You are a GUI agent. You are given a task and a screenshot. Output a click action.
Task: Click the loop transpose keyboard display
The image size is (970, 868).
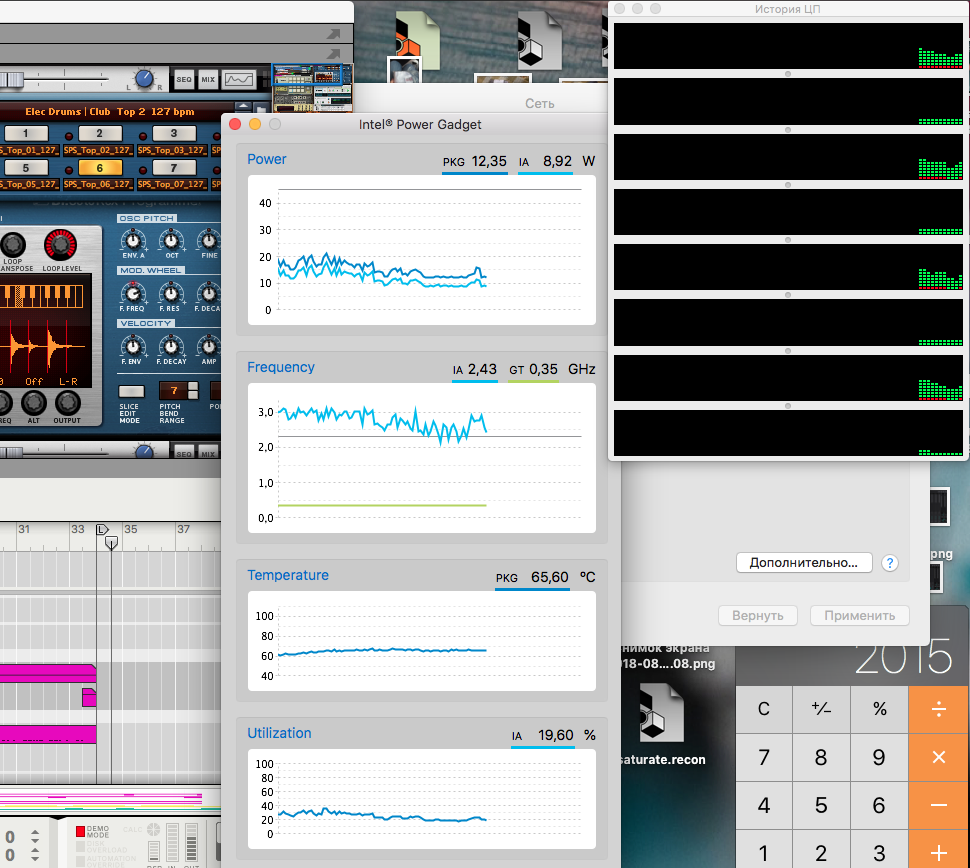pyautogui.click(x=41, y=297)
